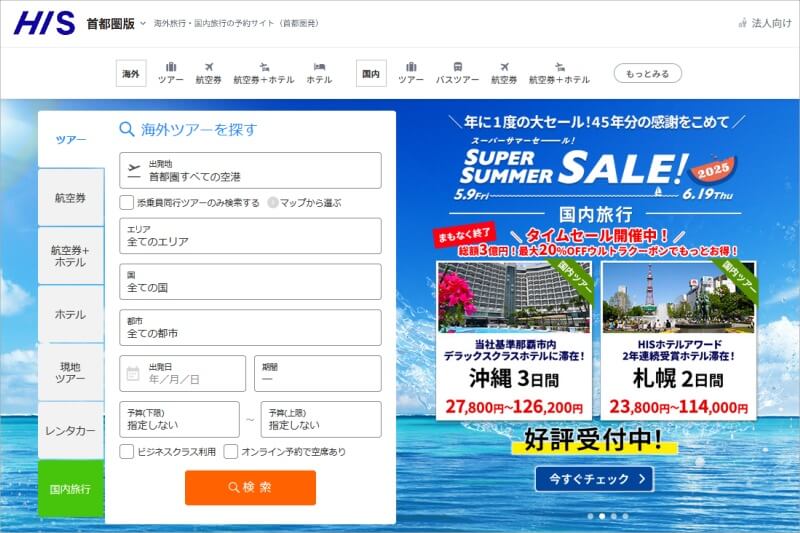Open the 法人向け corporate link
This screenshot has height=533, width=800.
(x=765, y=23)
